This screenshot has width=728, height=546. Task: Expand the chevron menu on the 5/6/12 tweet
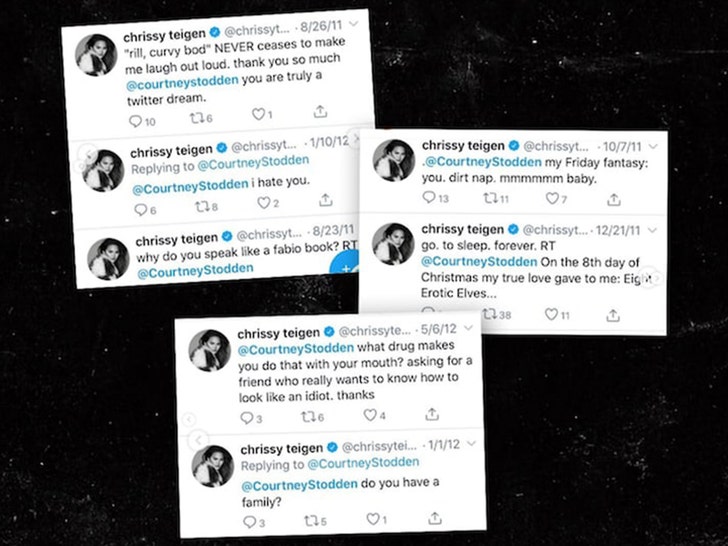(x=468, y=328)
